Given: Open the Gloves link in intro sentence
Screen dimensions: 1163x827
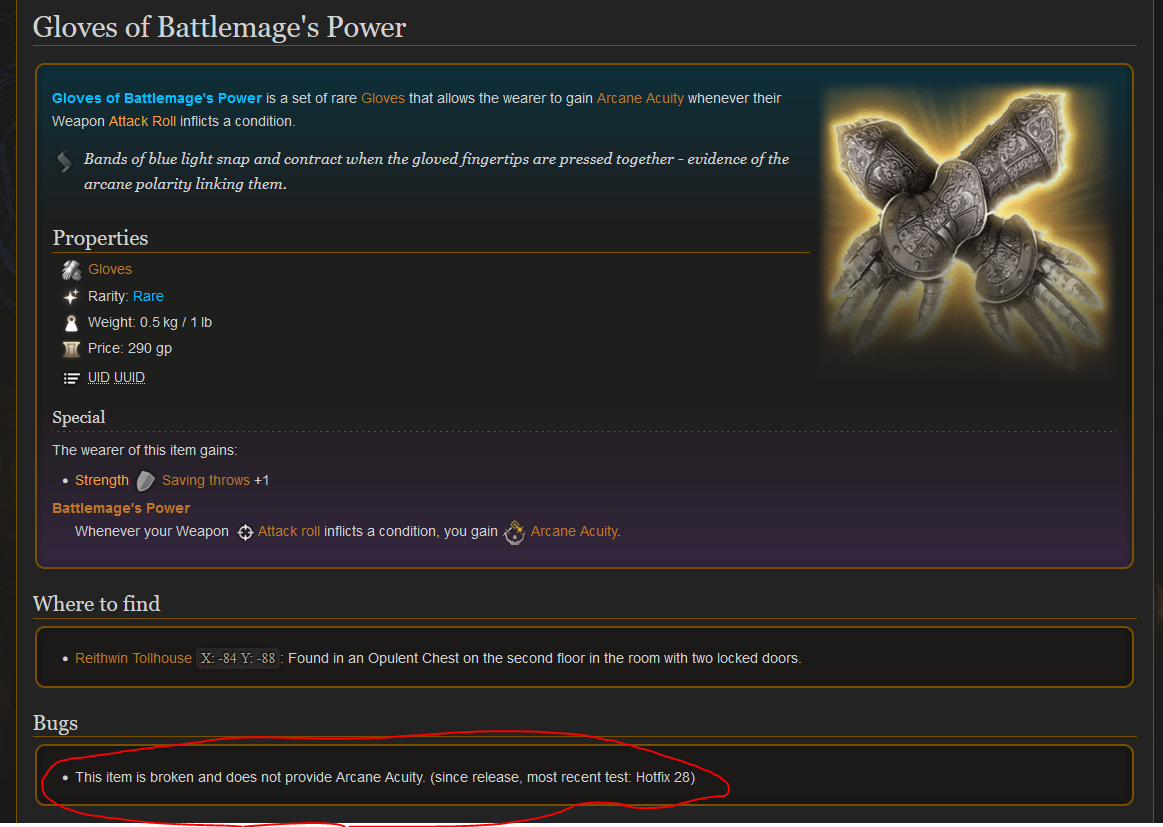Looking at the screenshot, I should [383, 98].
